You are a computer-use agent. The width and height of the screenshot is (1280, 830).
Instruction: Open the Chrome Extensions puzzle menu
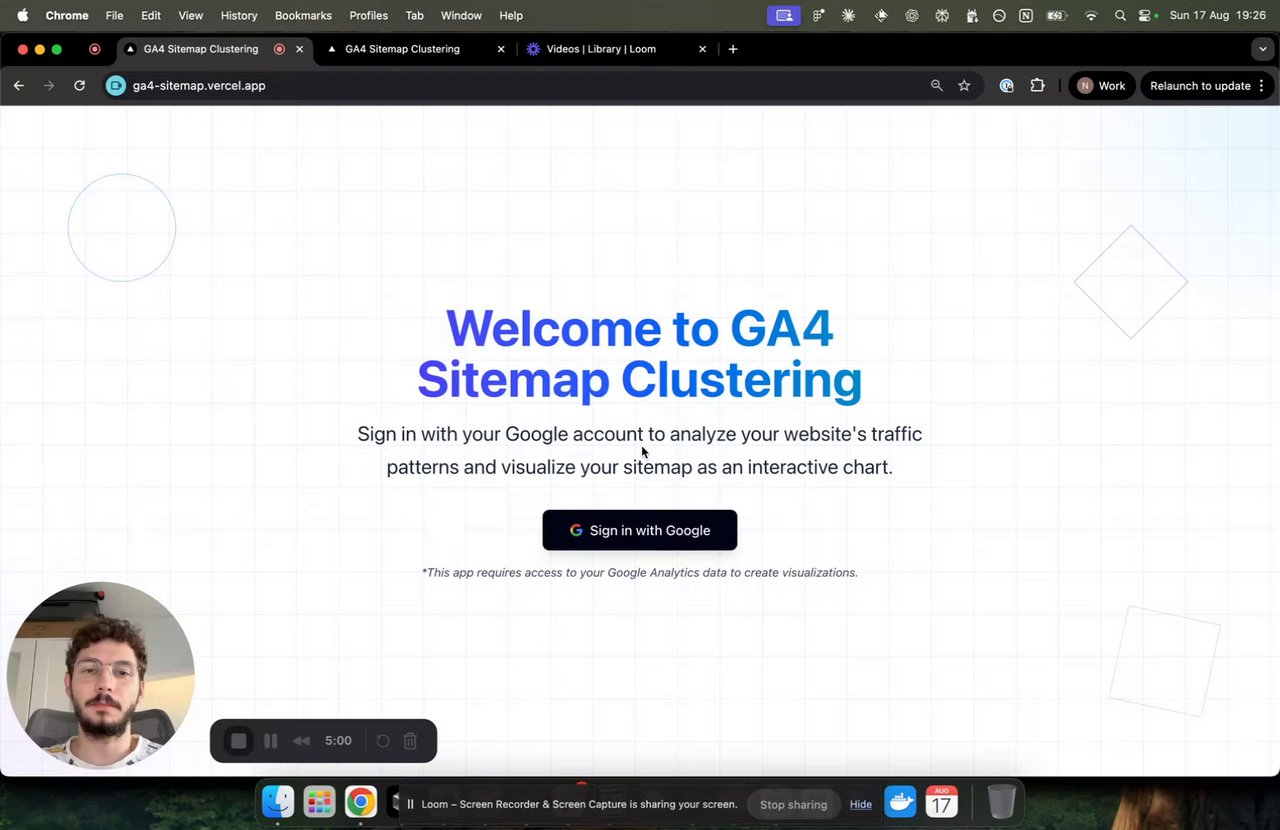pos(1037,86)
